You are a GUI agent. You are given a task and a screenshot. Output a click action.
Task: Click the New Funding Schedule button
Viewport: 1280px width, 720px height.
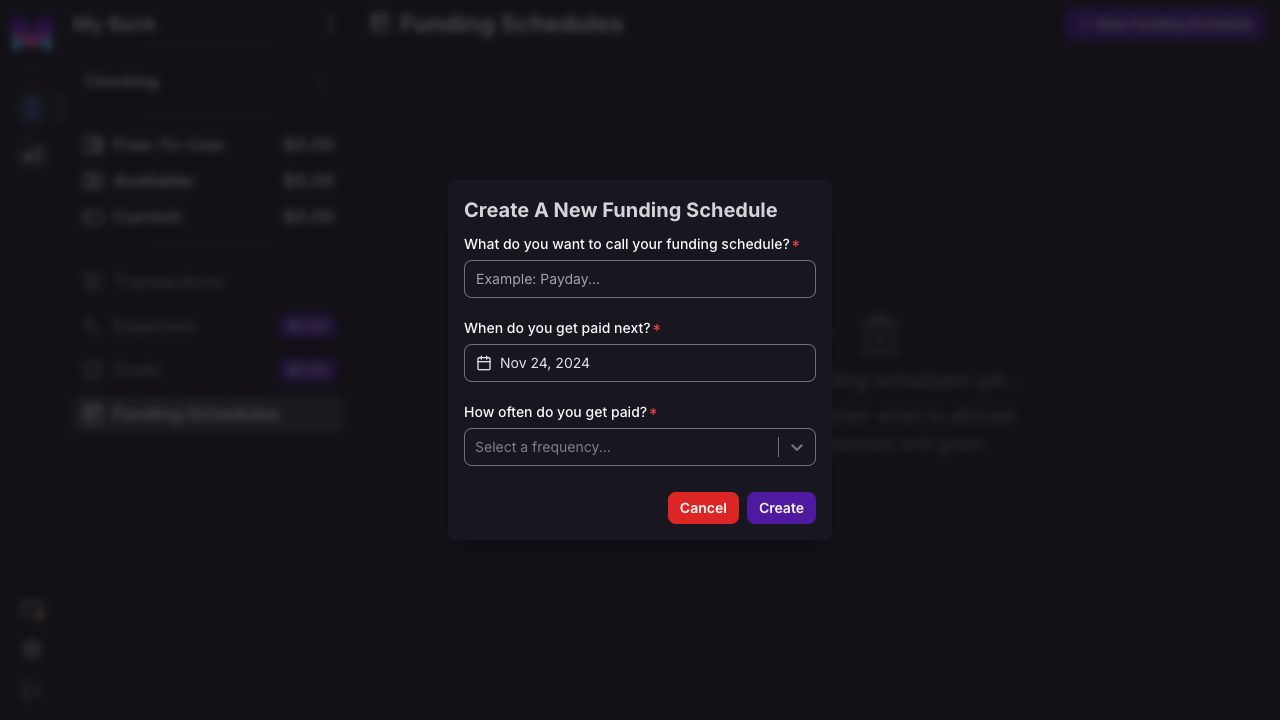[1164, 24]
